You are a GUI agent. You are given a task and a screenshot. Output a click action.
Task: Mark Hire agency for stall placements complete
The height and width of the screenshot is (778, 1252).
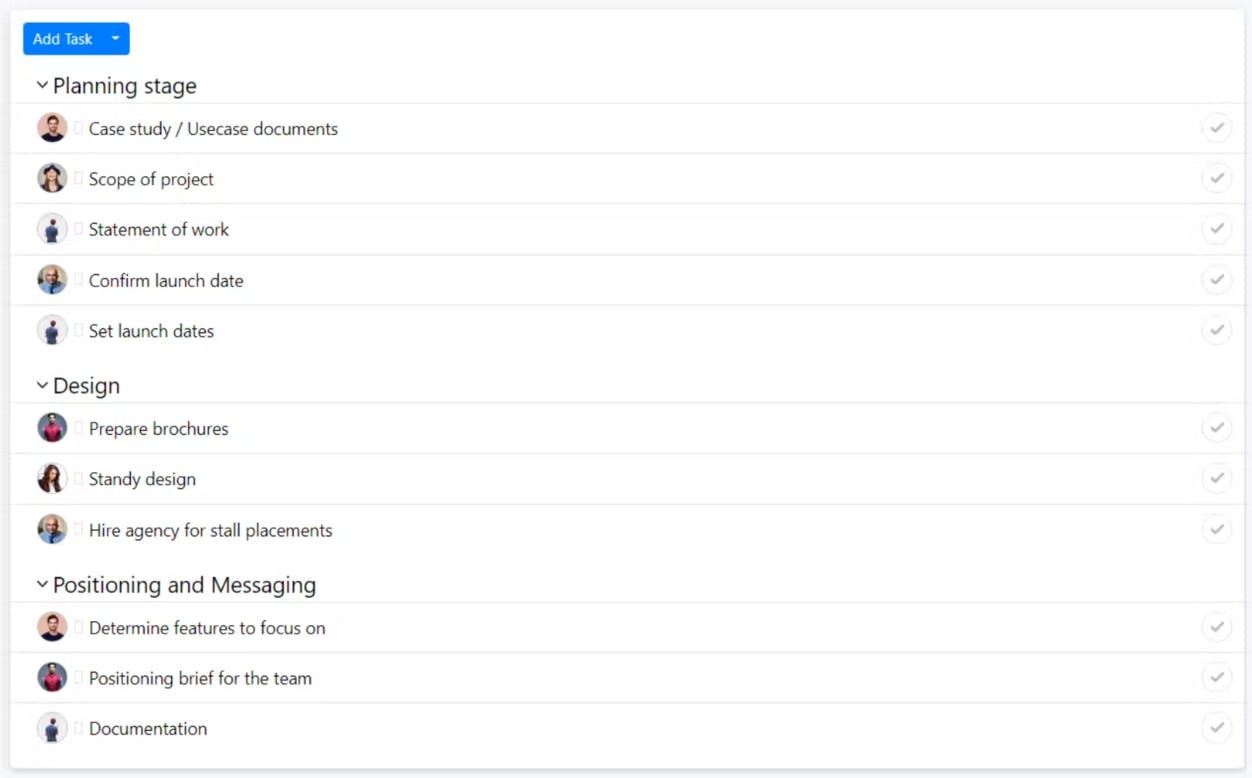pos(1216,529)
